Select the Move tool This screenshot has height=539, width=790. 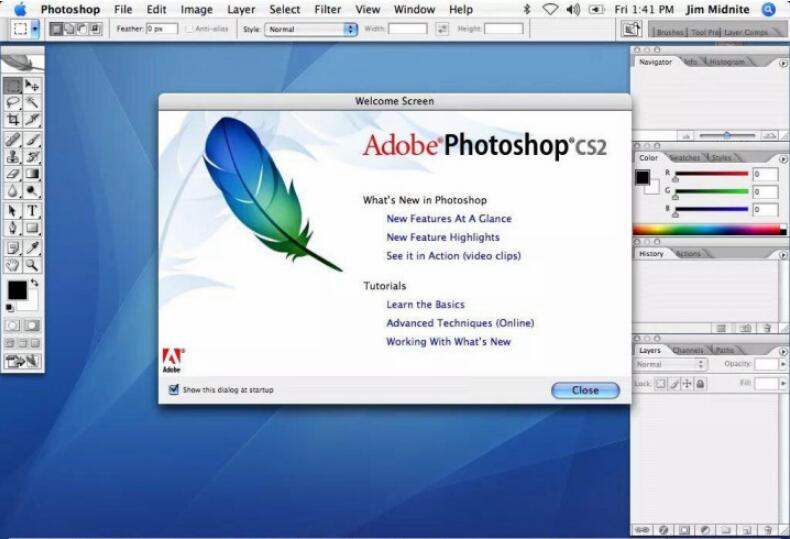(x=32, y=85)
